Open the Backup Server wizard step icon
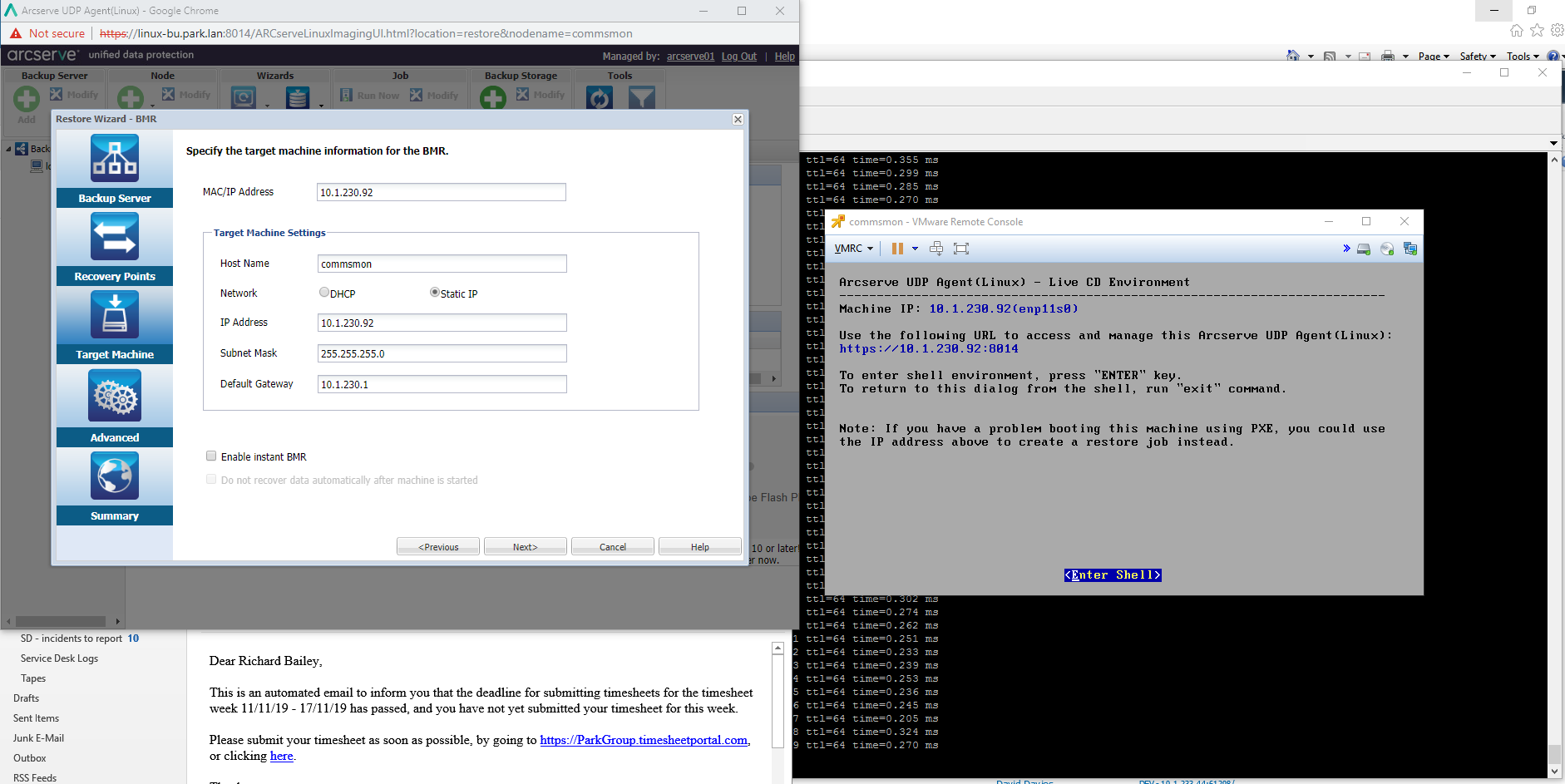Screen dimensions: 1565x784 click(x=115, y=159)
